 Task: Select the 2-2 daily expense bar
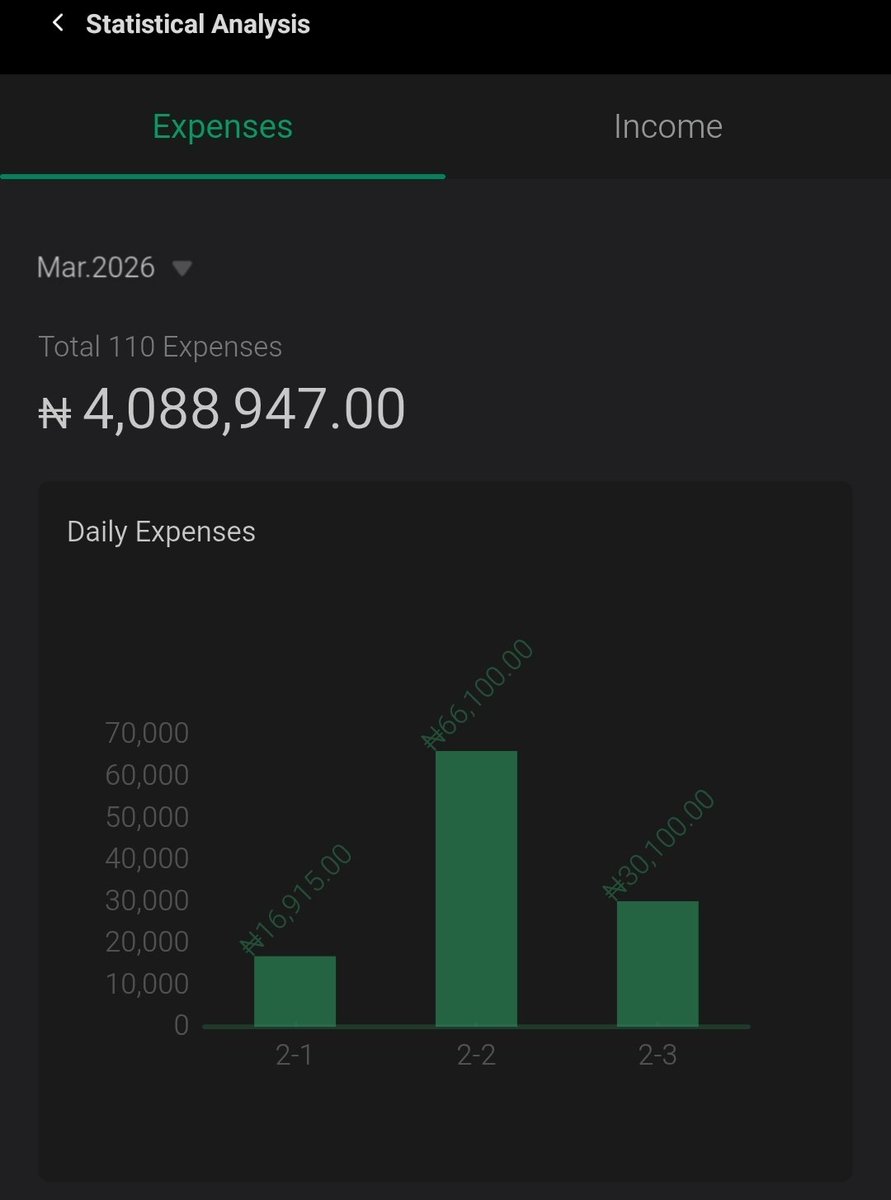(476, 888)
